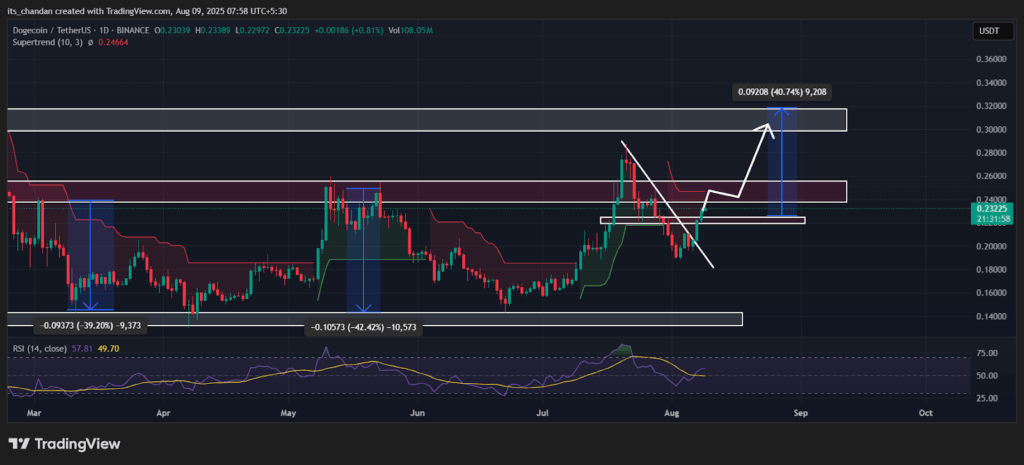This screenshot has width=1024, height=465.
Task: Click the Jun label on time axis
Action: (x=417, y=413)
